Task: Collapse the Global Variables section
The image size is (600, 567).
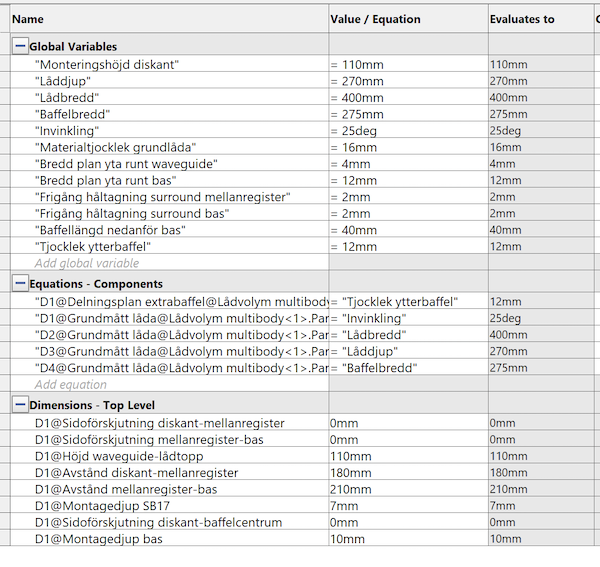Action: pyautogui.click(x=20, y=46)
